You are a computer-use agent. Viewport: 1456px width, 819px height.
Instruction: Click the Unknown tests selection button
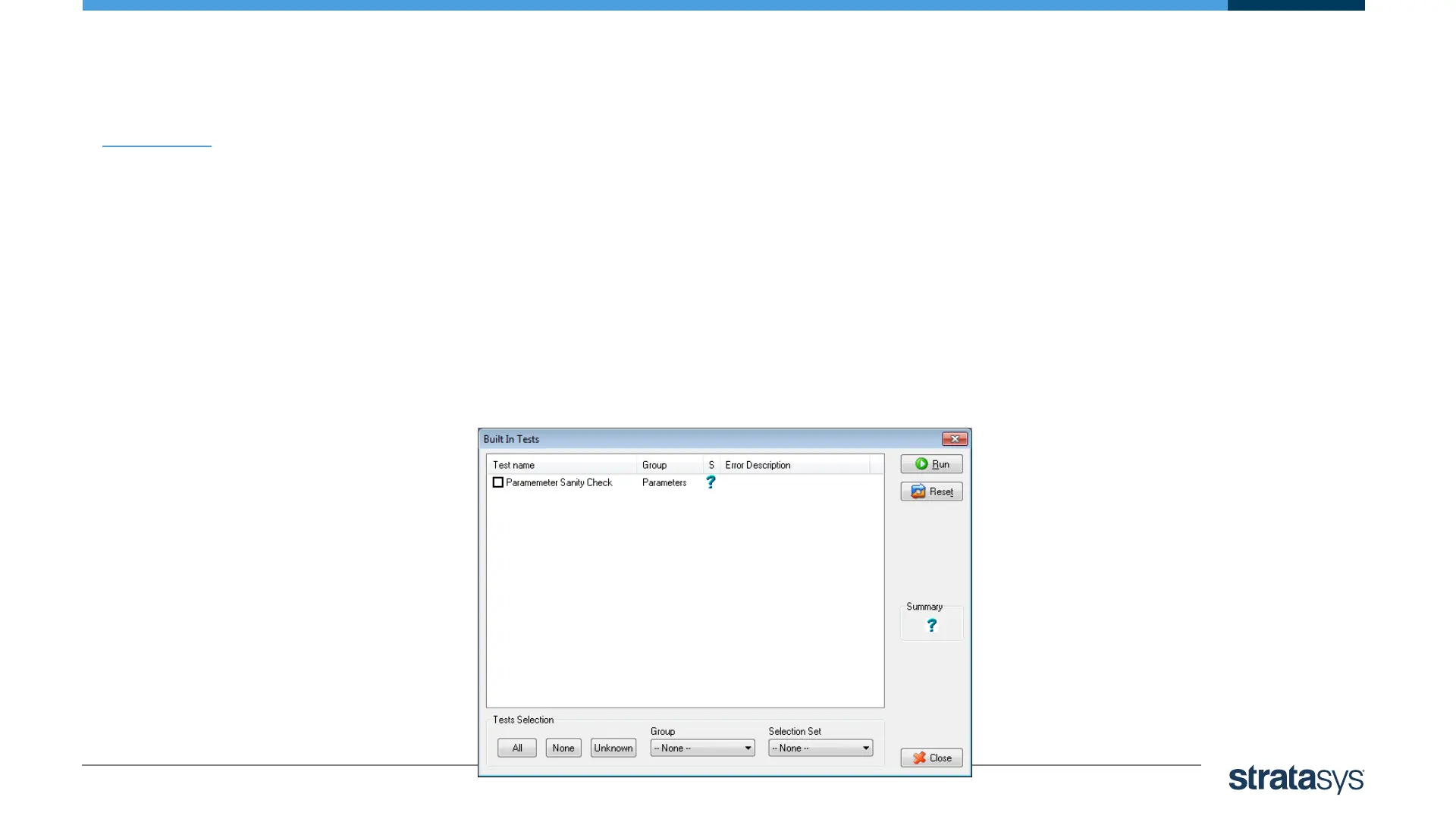[613, 748]
